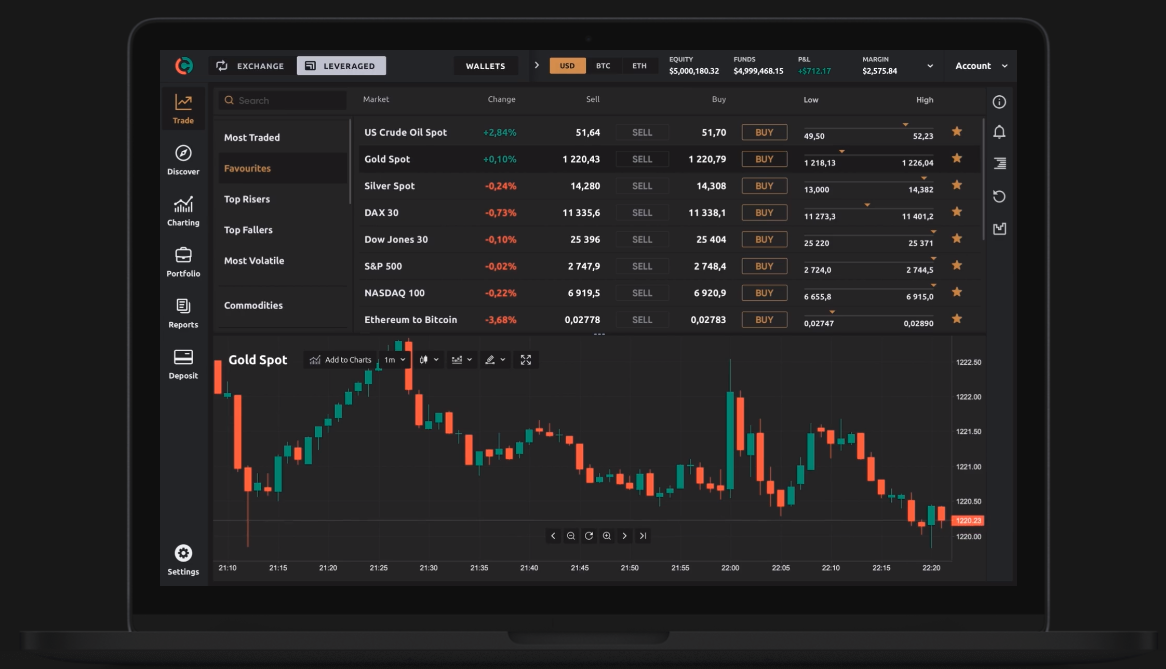
Task: Zoom in the Gold Spot chart
Action: point(607,536)
